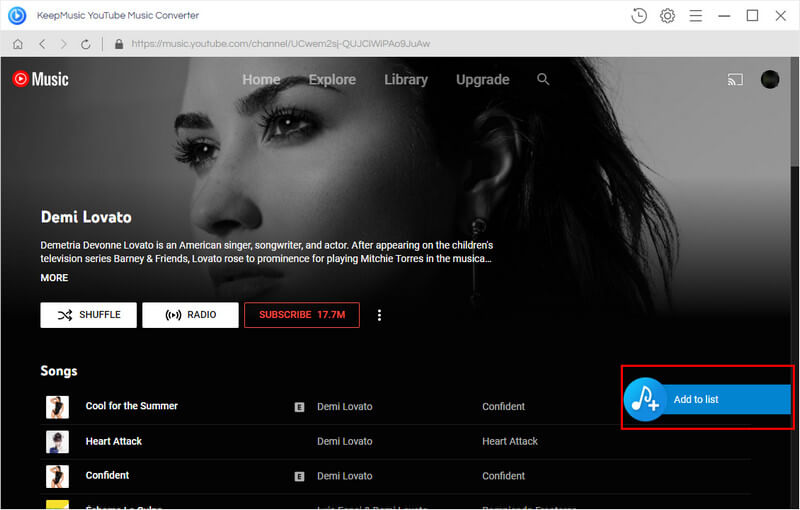Play the song Cool for the Summer
The height and width of the screenshot is (510, 800).
click(x=132, y=406)
